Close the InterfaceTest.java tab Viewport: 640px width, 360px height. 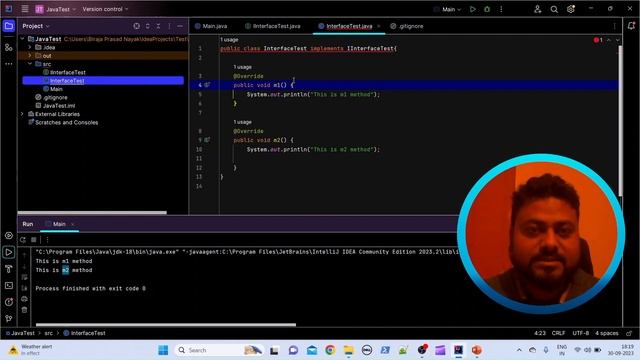(x=378, y=26)
